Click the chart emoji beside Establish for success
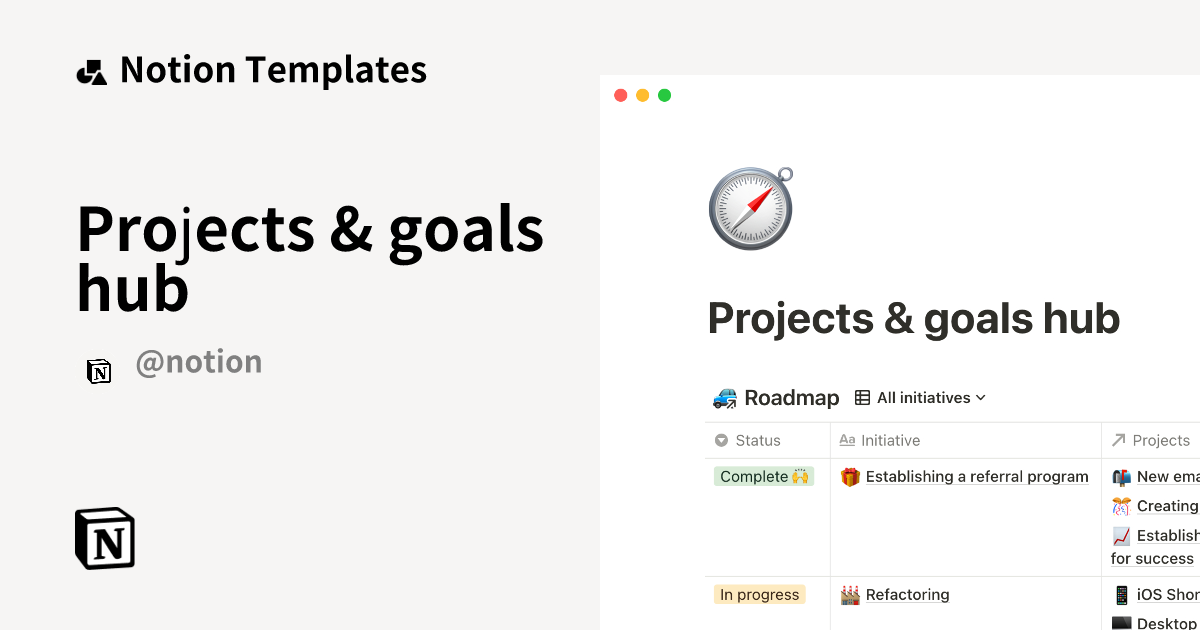 click(x=1122, y=535)
